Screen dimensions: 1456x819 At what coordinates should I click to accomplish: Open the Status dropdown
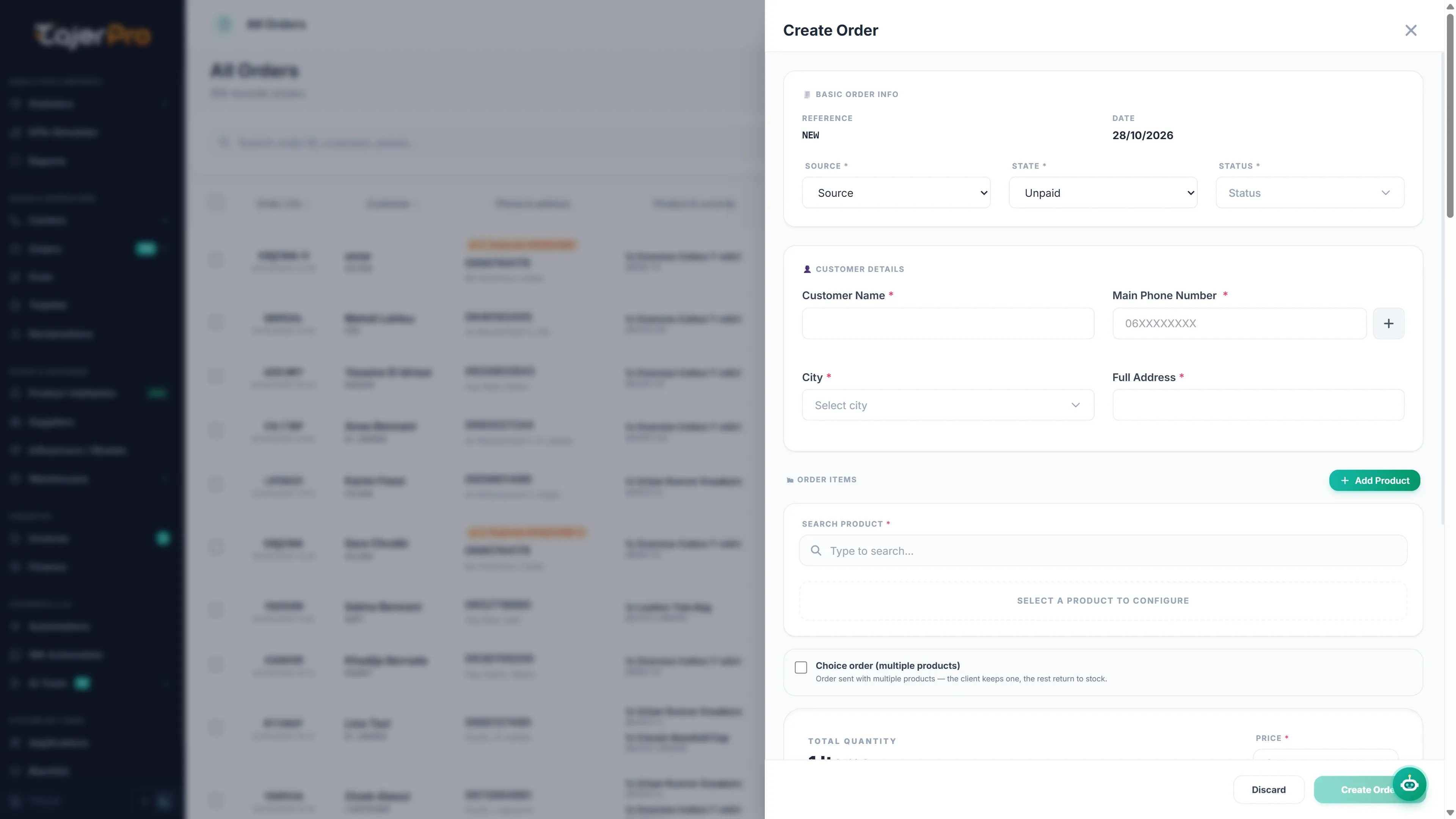[1310, 193]
